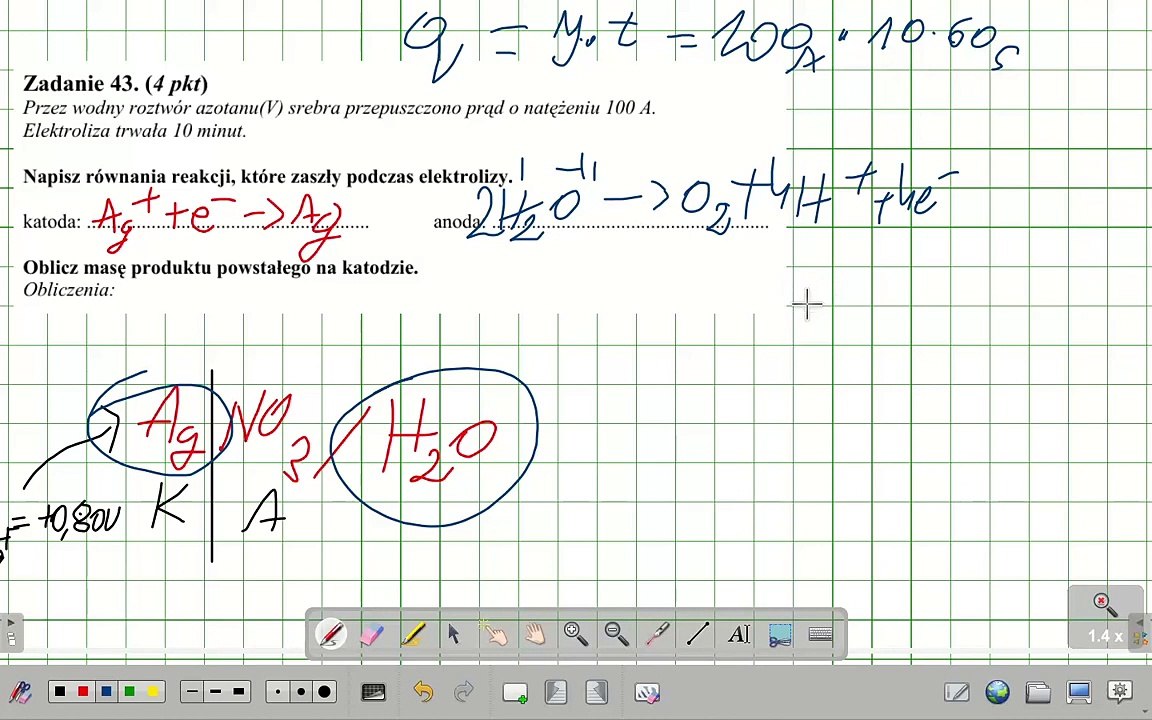Click the 'Zadanie 43.' heading text
The image size is (1152, 720).
coord(82,83)
